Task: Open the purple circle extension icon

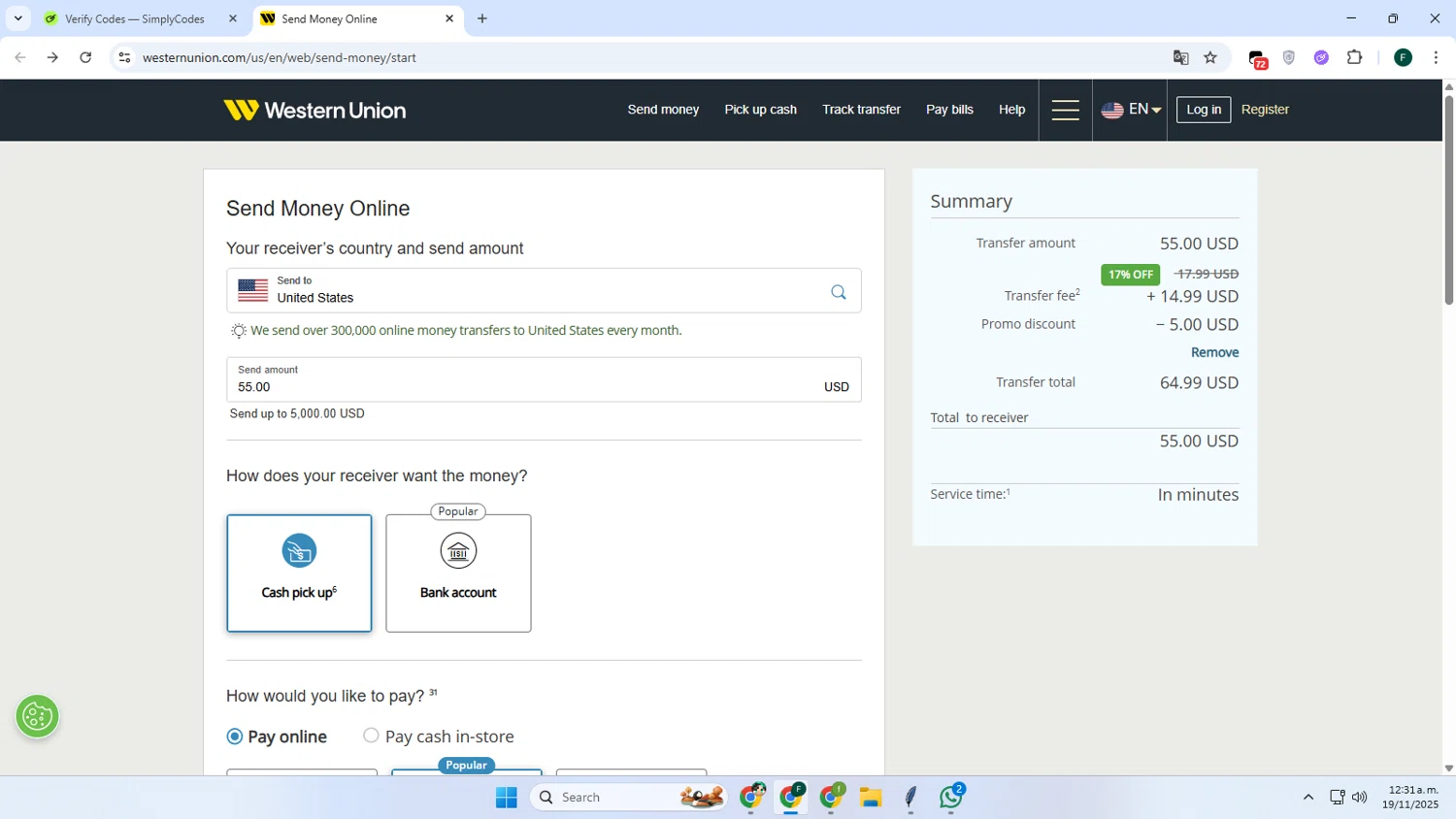Action: tap(1321, 57)
